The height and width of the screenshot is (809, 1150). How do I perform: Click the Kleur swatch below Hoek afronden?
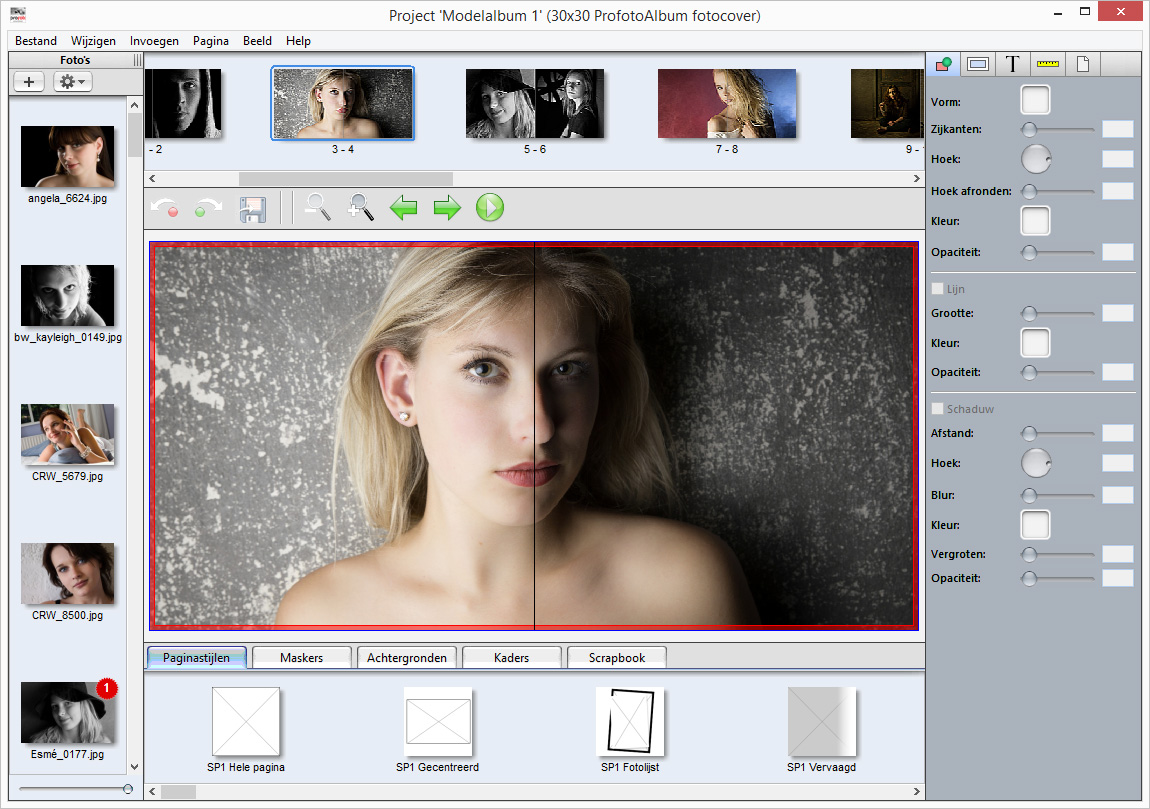pos(1035,220)
